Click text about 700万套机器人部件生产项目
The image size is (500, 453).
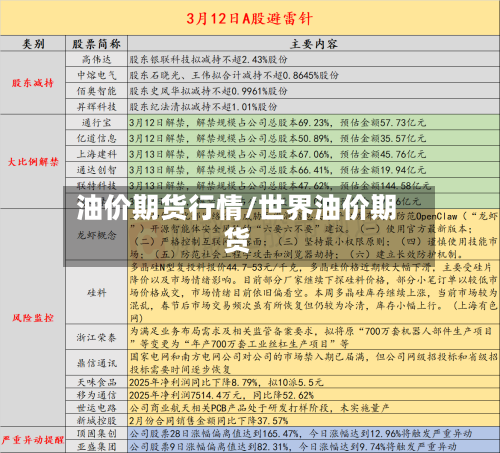click(311, 338)
